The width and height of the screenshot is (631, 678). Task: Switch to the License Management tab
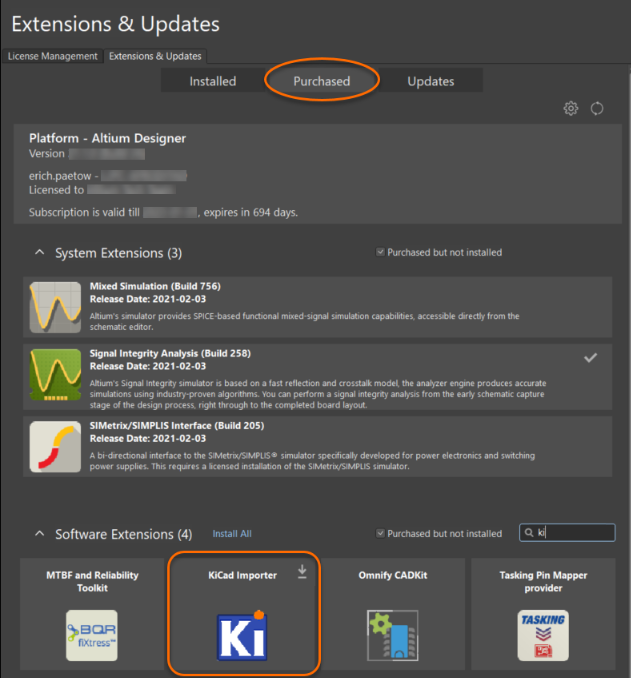(x=52, y=56)
